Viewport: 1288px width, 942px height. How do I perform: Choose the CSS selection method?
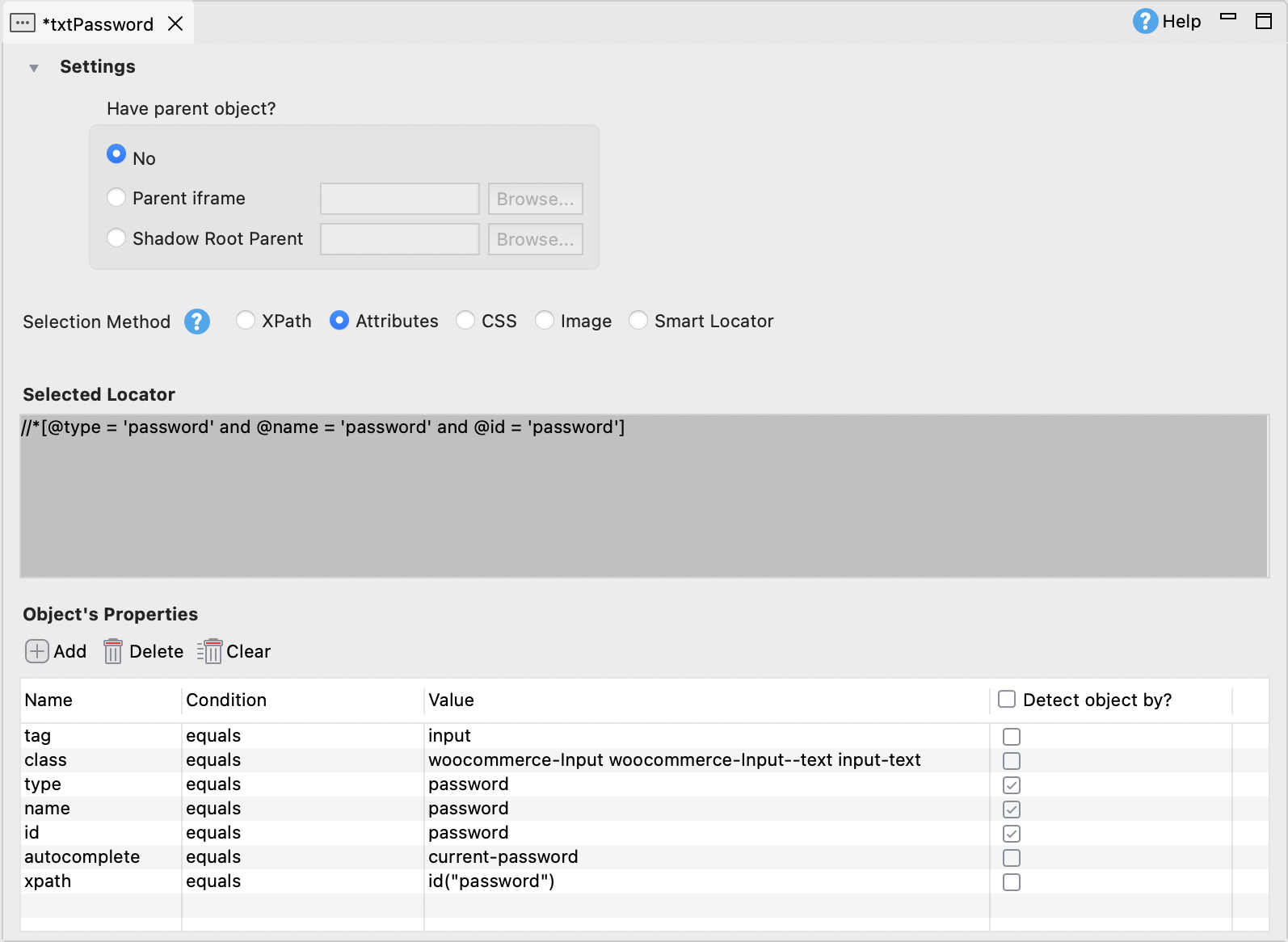[x=465, y=321]
